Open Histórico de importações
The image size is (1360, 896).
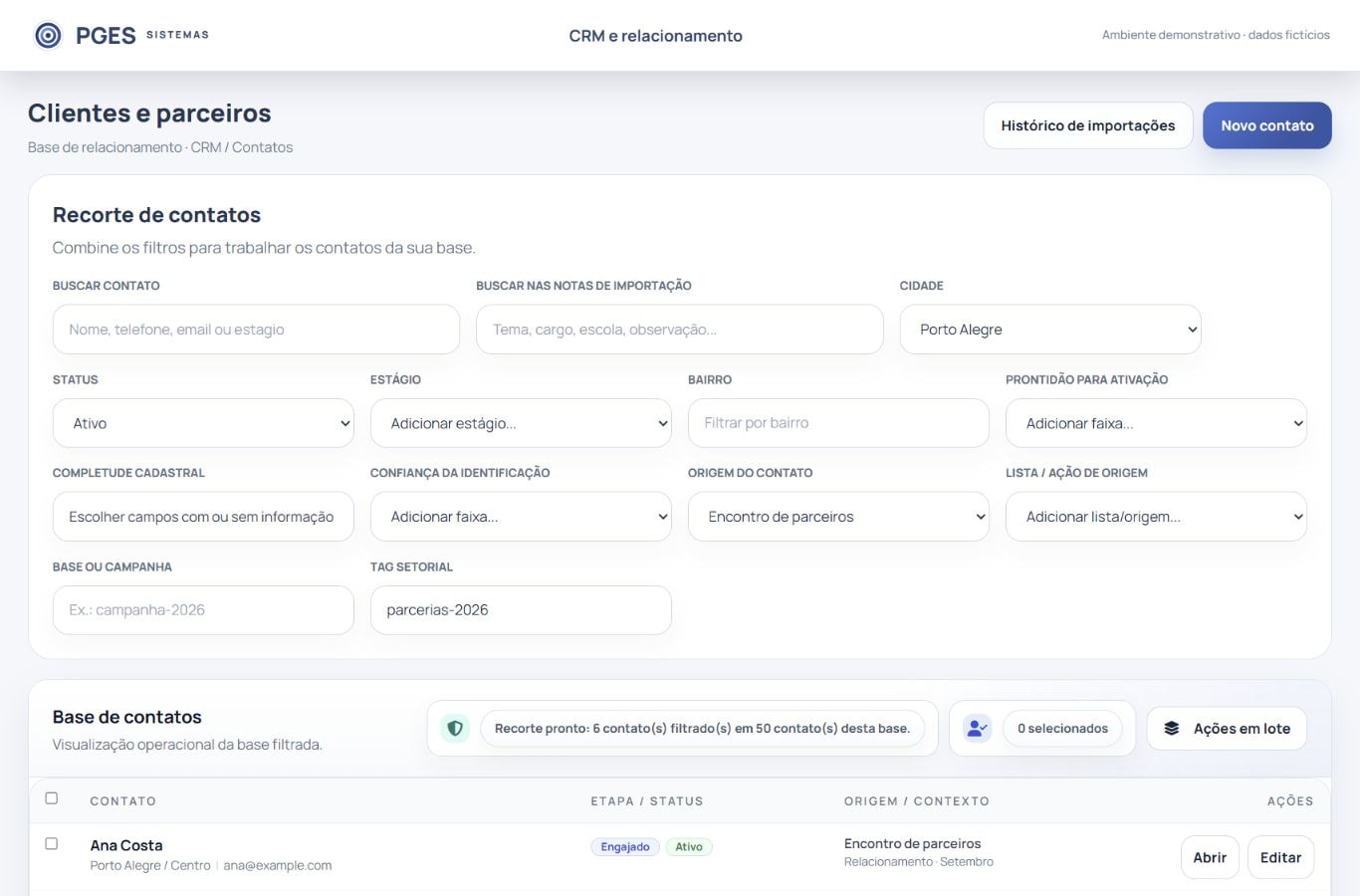[x=1088, y=125]
